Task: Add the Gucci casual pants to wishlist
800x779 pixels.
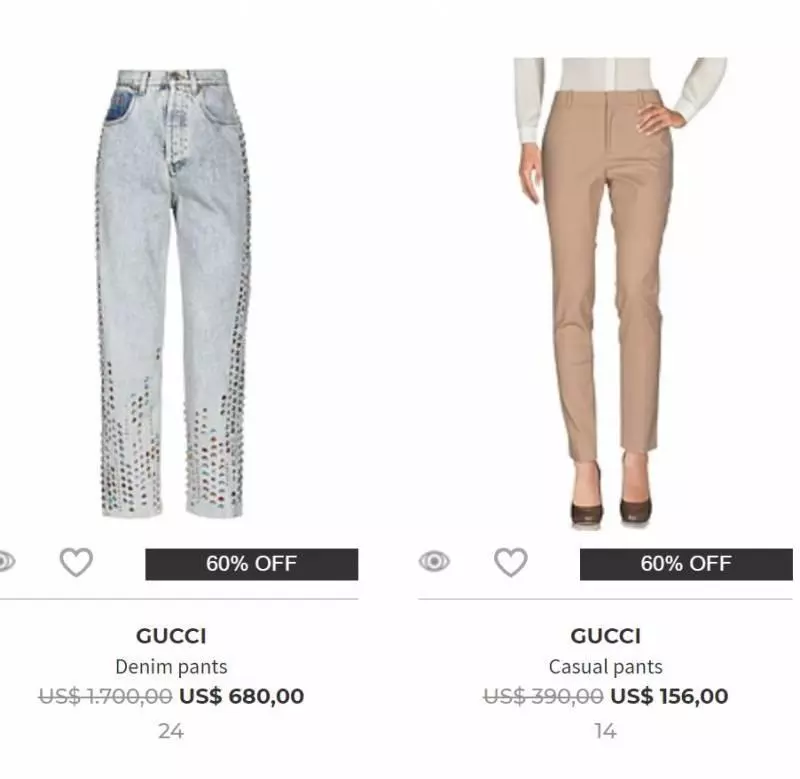Action: tap(511, 562)
